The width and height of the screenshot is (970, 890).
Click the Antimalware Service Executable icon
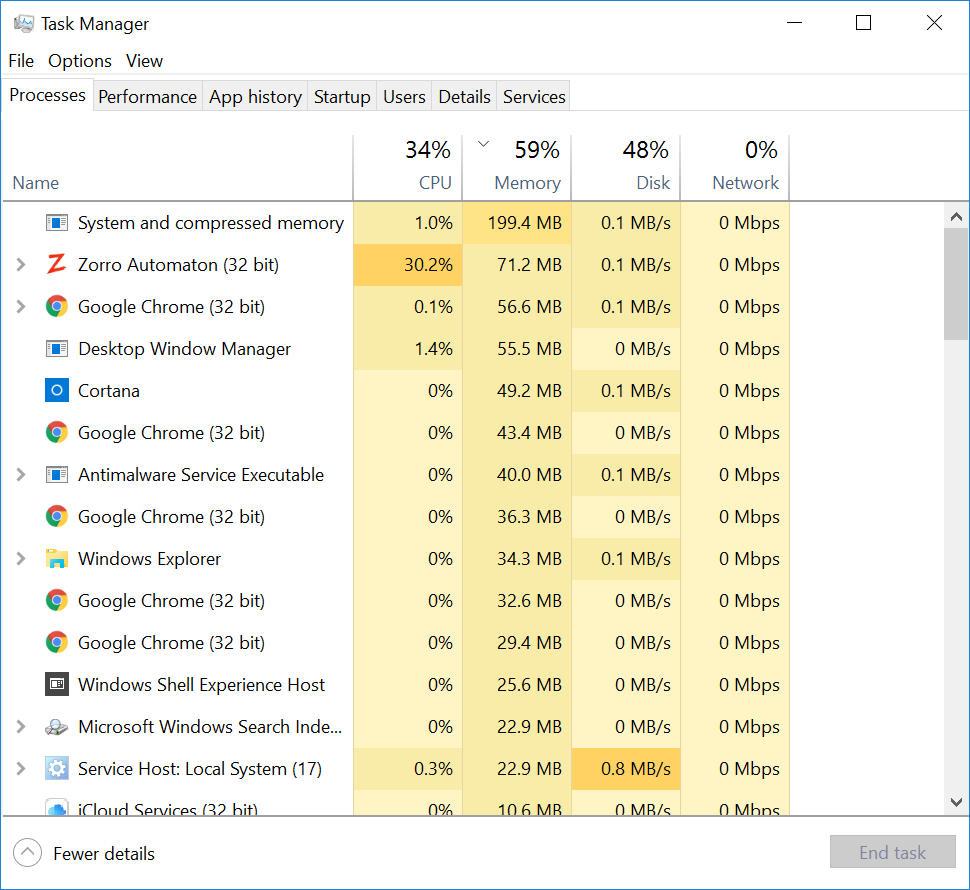coord(57,475)
